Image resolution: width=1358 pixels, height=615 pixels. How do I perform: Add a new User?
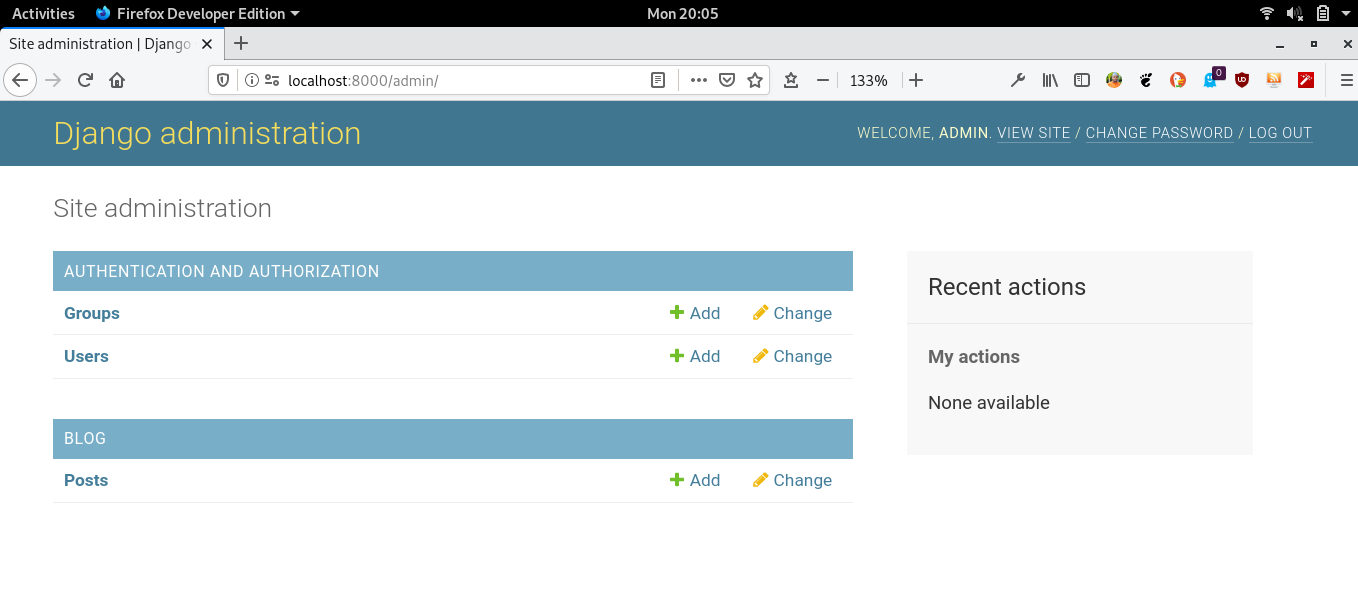pos(695,356)
